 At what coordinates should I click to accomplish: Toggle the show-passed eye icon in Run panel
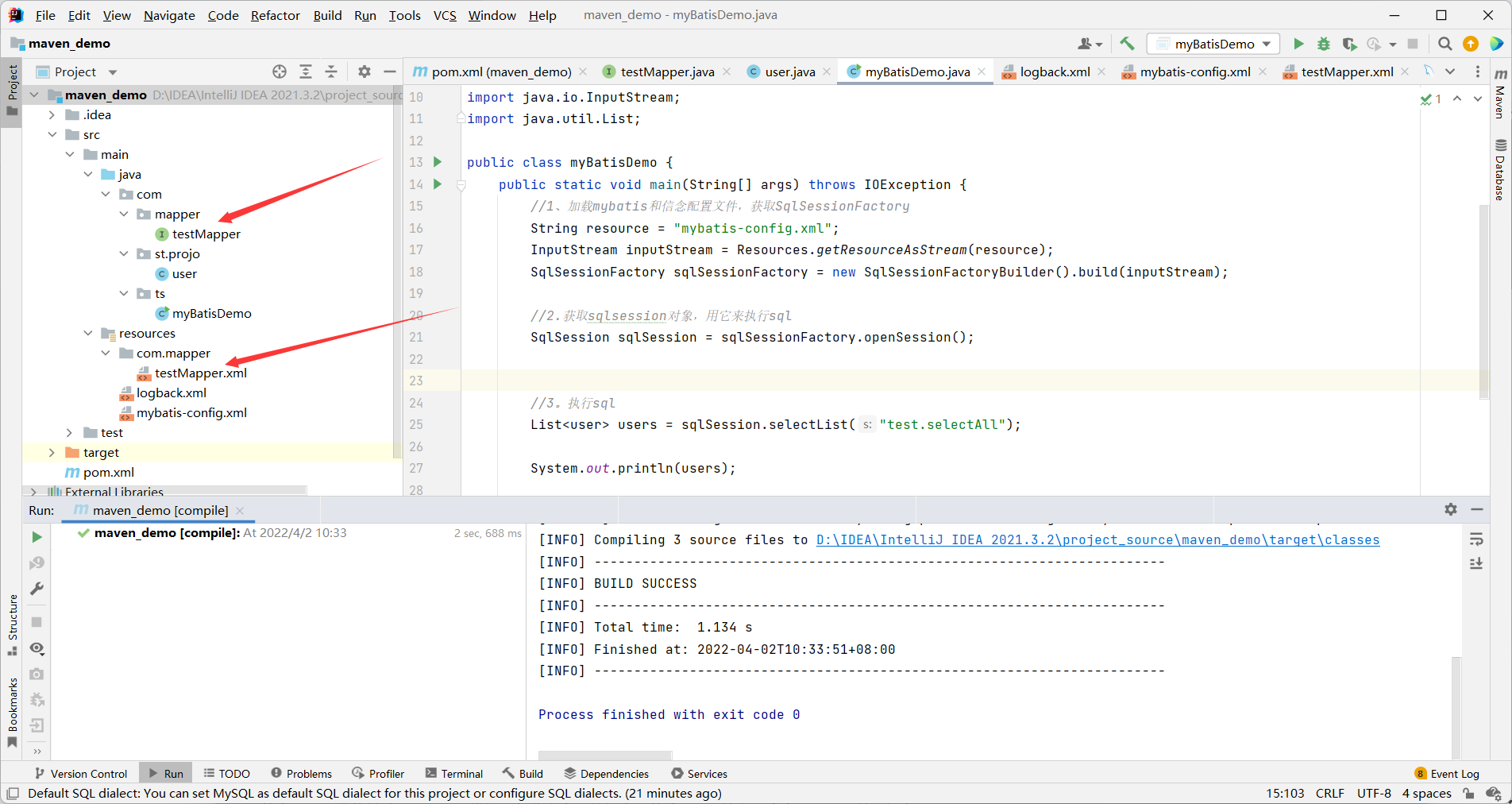(37, 648)
